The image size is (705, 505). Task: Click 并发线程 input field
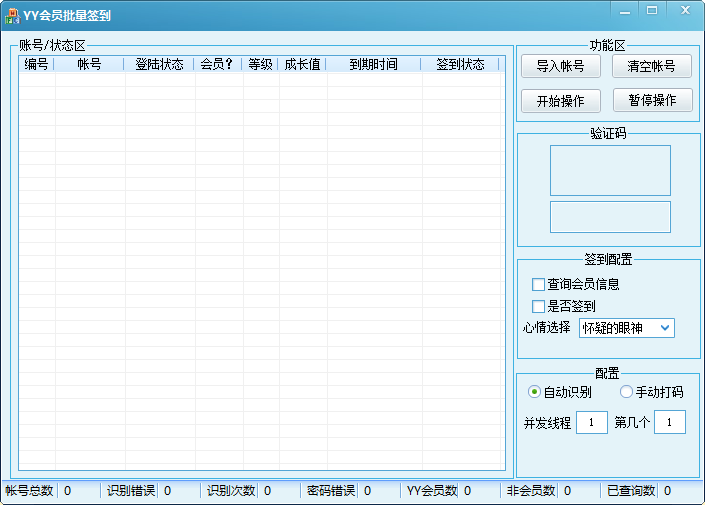pos(592,422)
